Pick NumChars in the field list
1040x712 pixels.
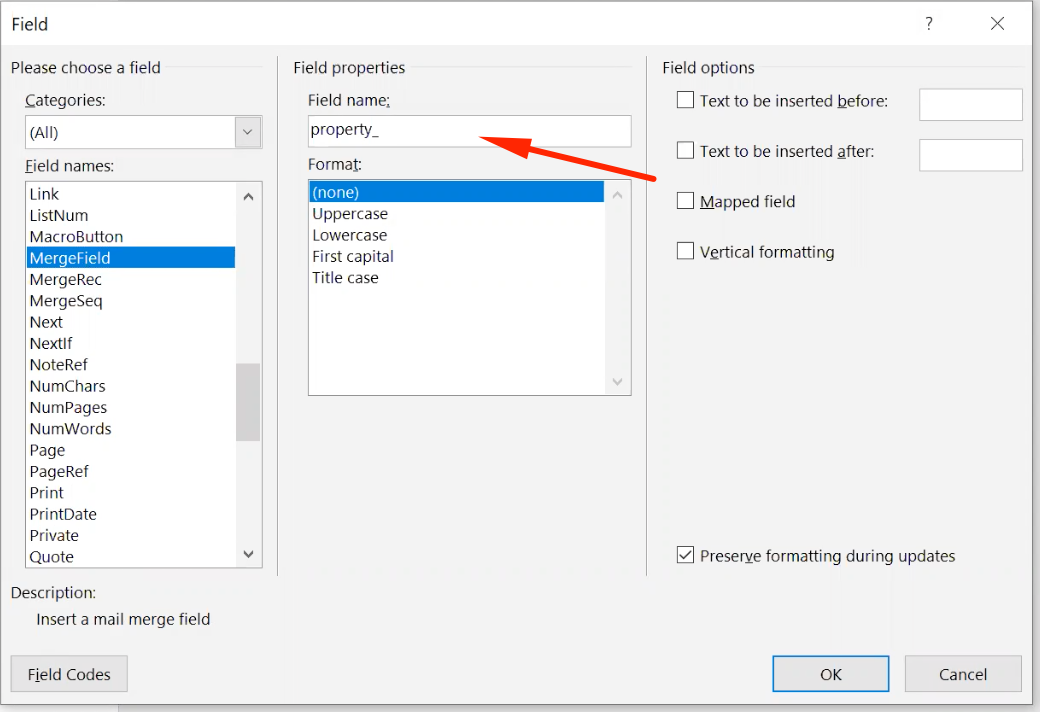pos(131,386)
